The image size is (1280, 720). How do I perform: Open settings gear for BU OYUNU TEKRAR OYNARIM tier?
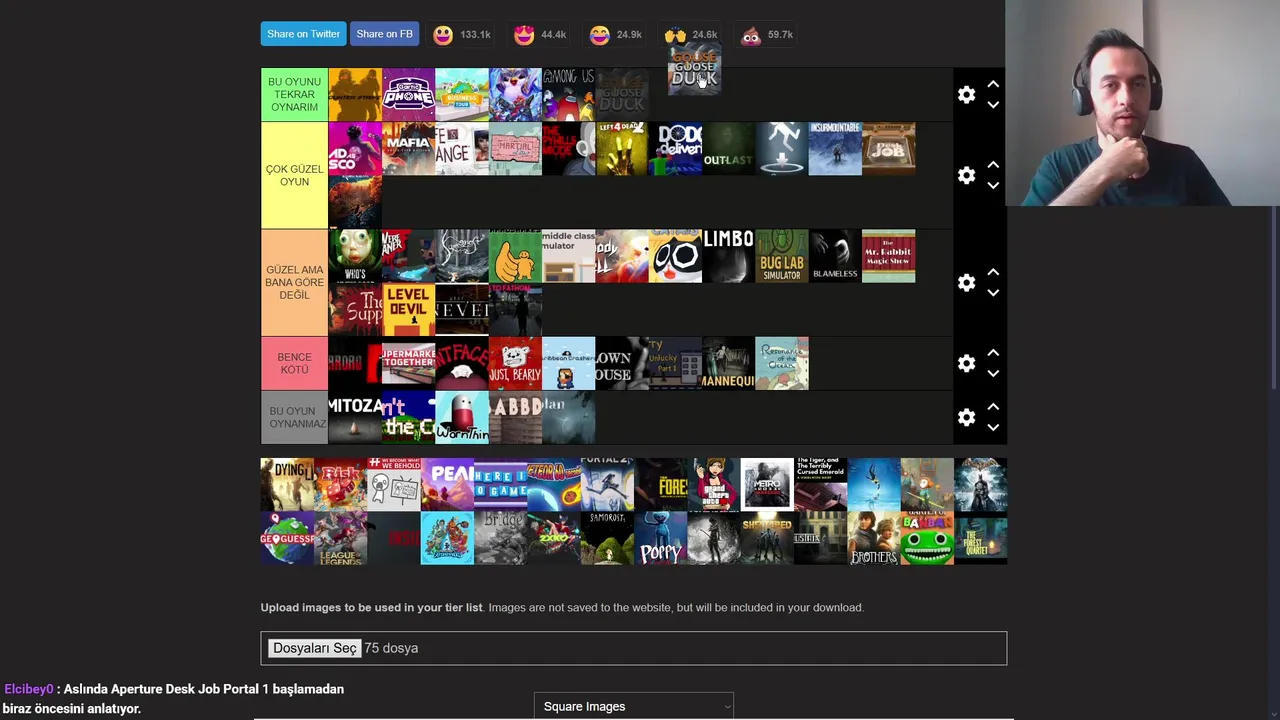(966, 95)
